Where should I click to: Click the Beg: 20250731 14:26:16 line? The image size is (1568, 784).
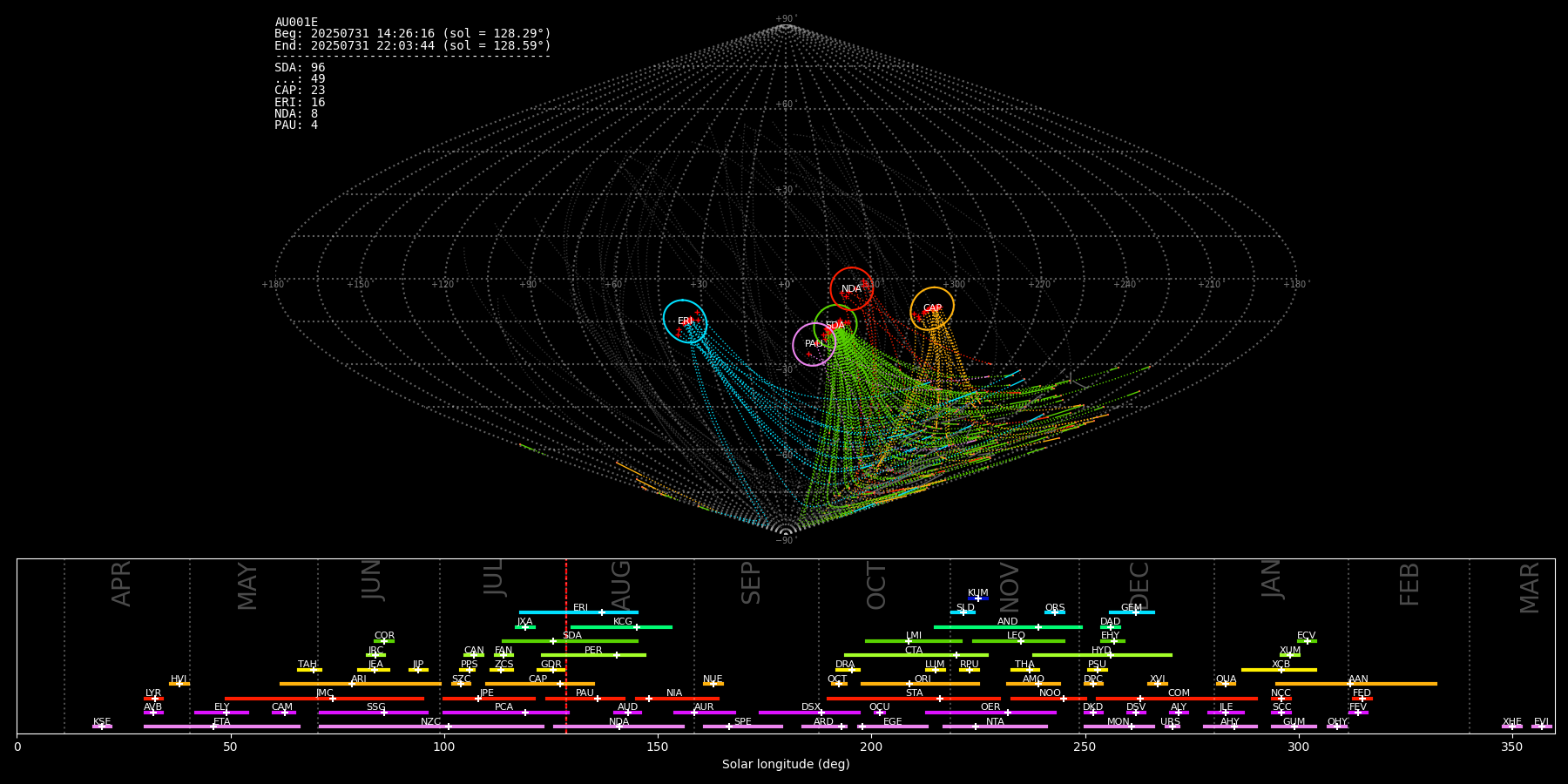coord(413,34)
